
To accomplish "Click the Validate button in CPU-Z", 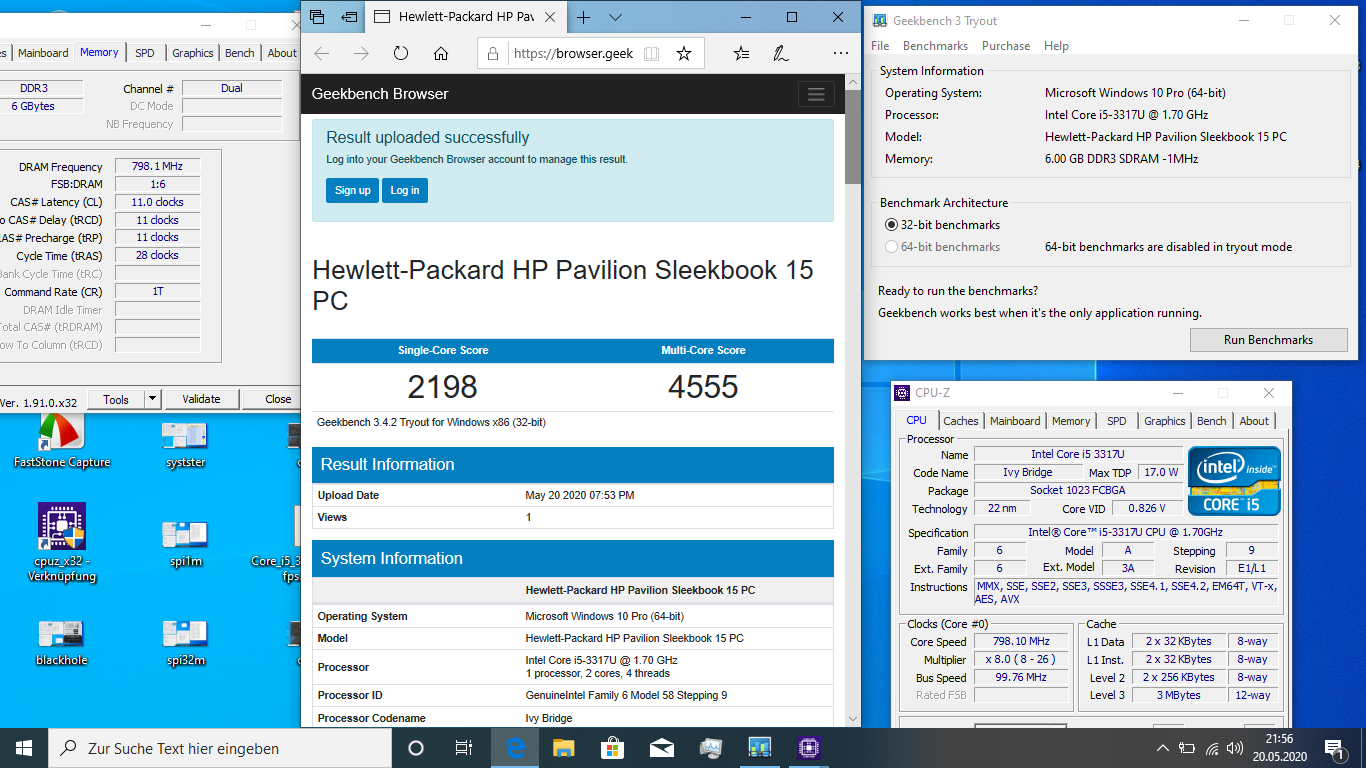I will pos(201,399).
